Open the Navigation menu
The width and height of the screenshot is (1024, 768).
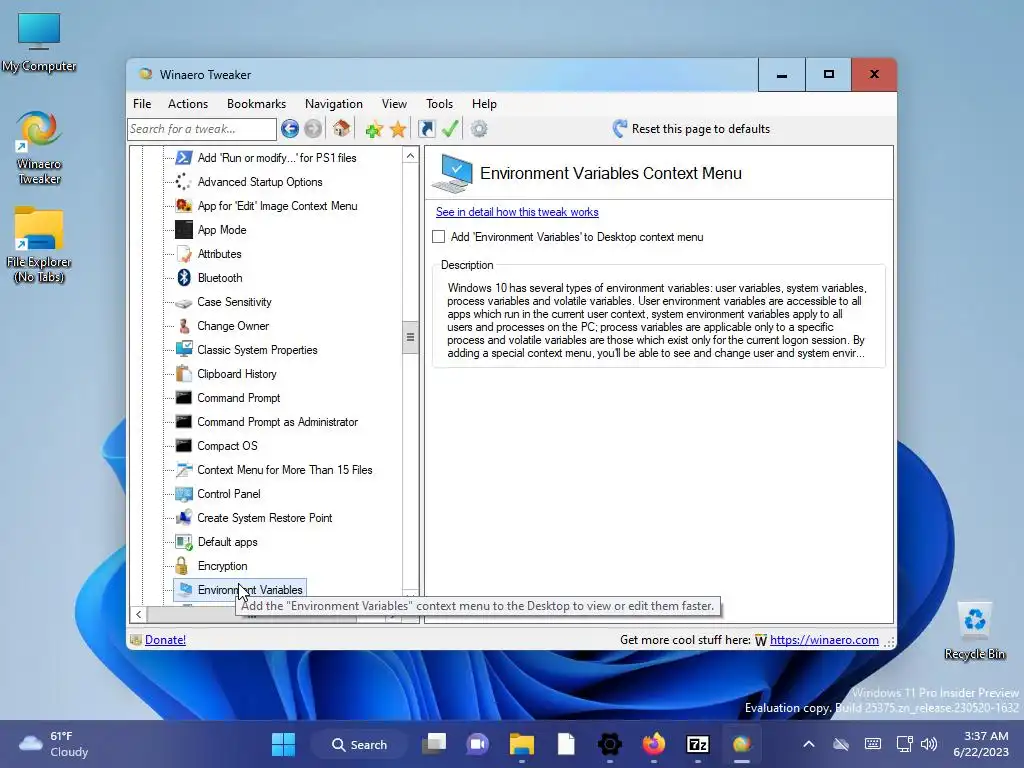[x=334, y=104]
